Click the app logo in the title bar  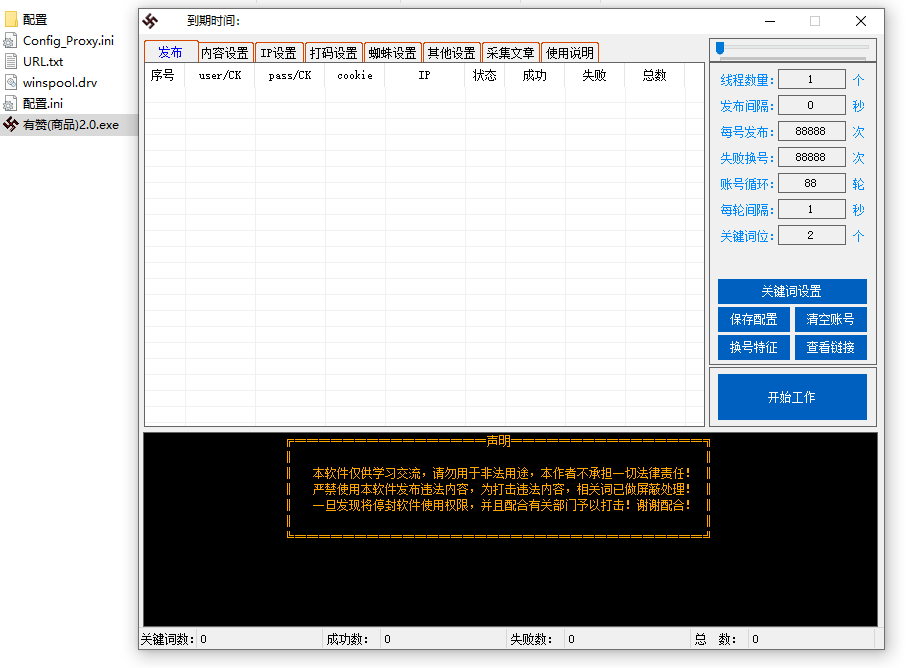click(x=151, y=20)
